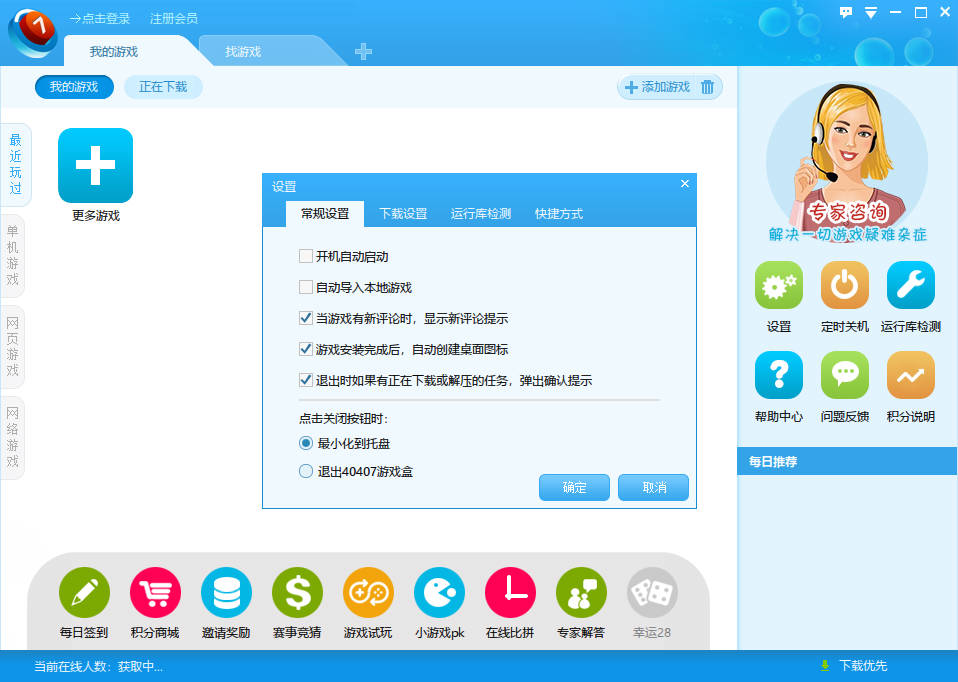Image resolution: width=958 pixels, height=682 pixels.
Task: Click the feedback speech bubble in title bar
Action: pyautogui.click(x=846, y=12)
